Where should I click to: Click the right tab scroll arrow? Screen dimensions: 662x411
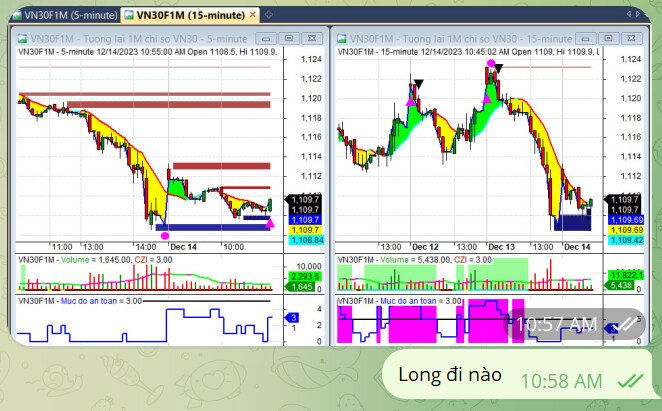(638, 14)
